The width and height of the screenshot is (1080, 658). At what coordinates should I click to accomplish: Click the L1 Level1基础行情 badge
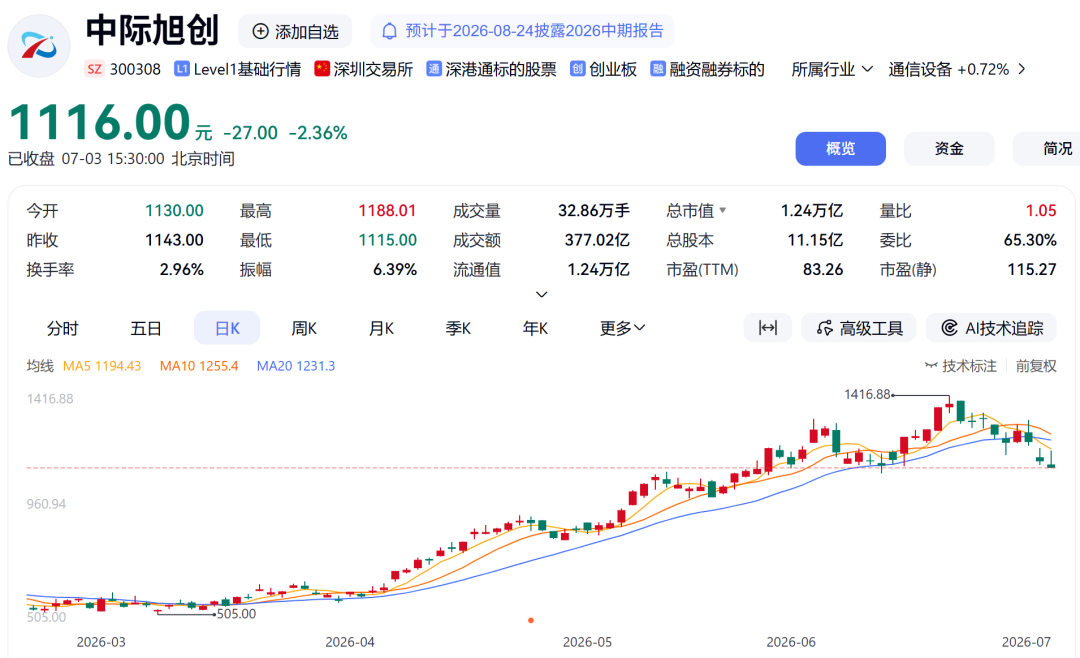point(182,69)
